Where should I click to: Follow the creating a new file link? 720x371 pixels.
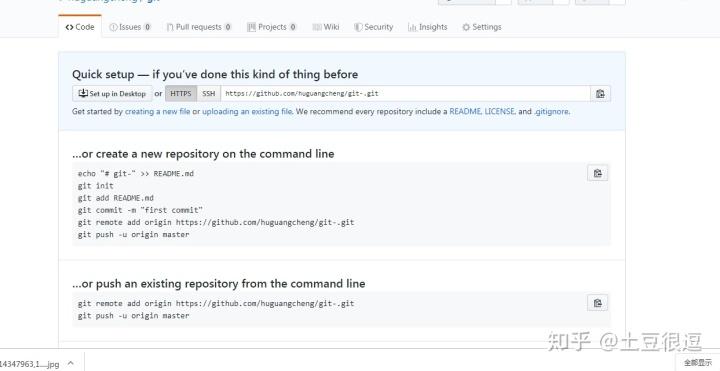click(158, 111)
